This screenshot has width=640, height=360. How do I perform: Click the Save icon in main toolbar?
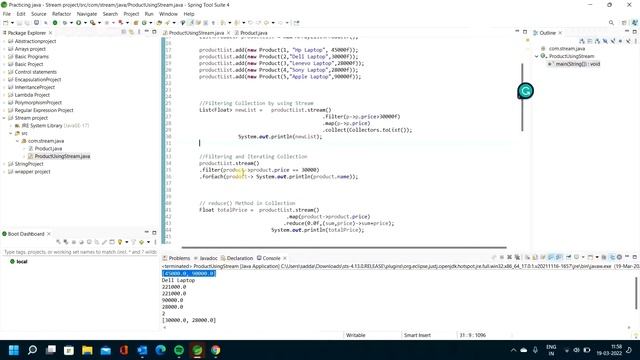point(20,23)
